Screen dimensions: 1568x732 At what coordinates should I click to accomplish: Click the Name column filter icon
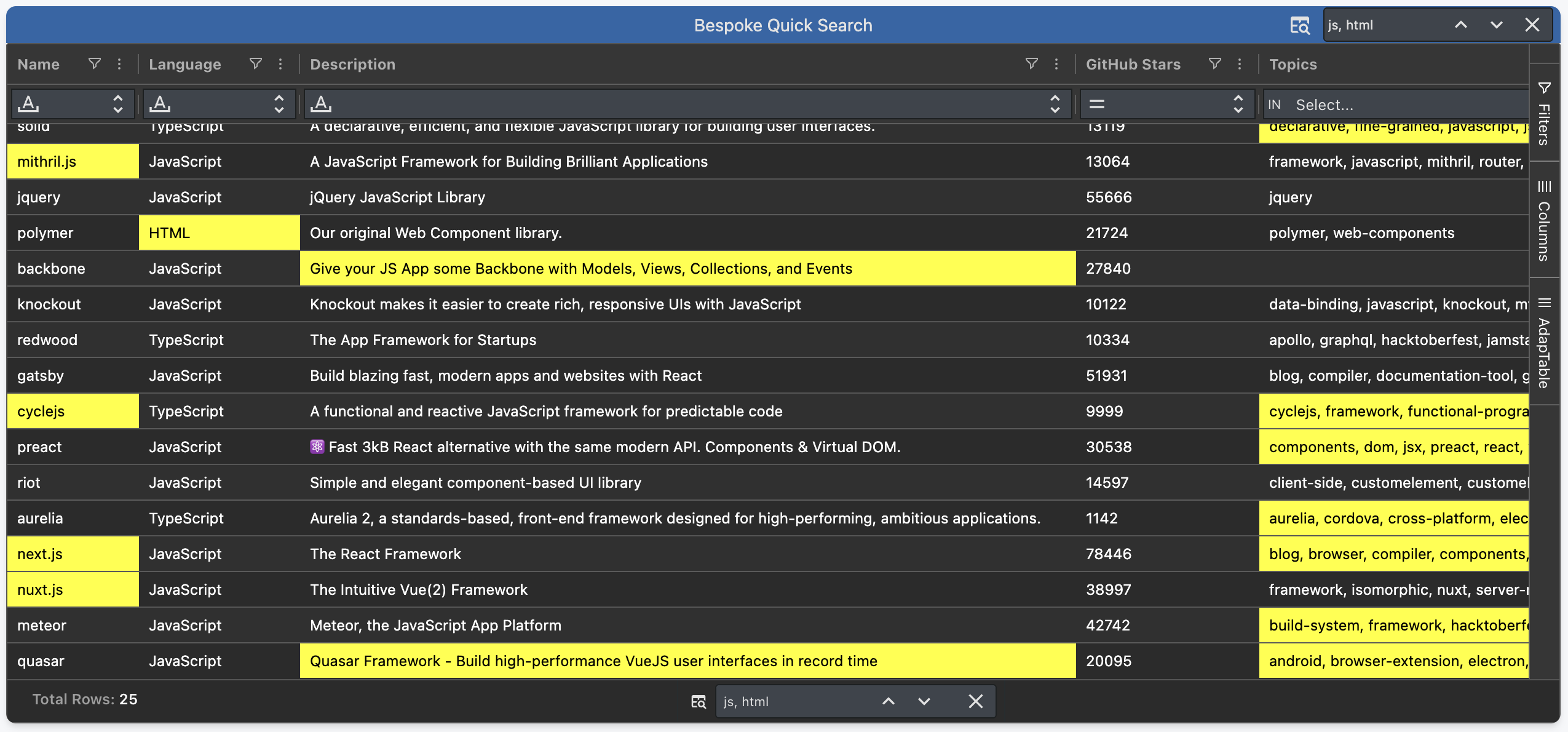pos(94,64)
